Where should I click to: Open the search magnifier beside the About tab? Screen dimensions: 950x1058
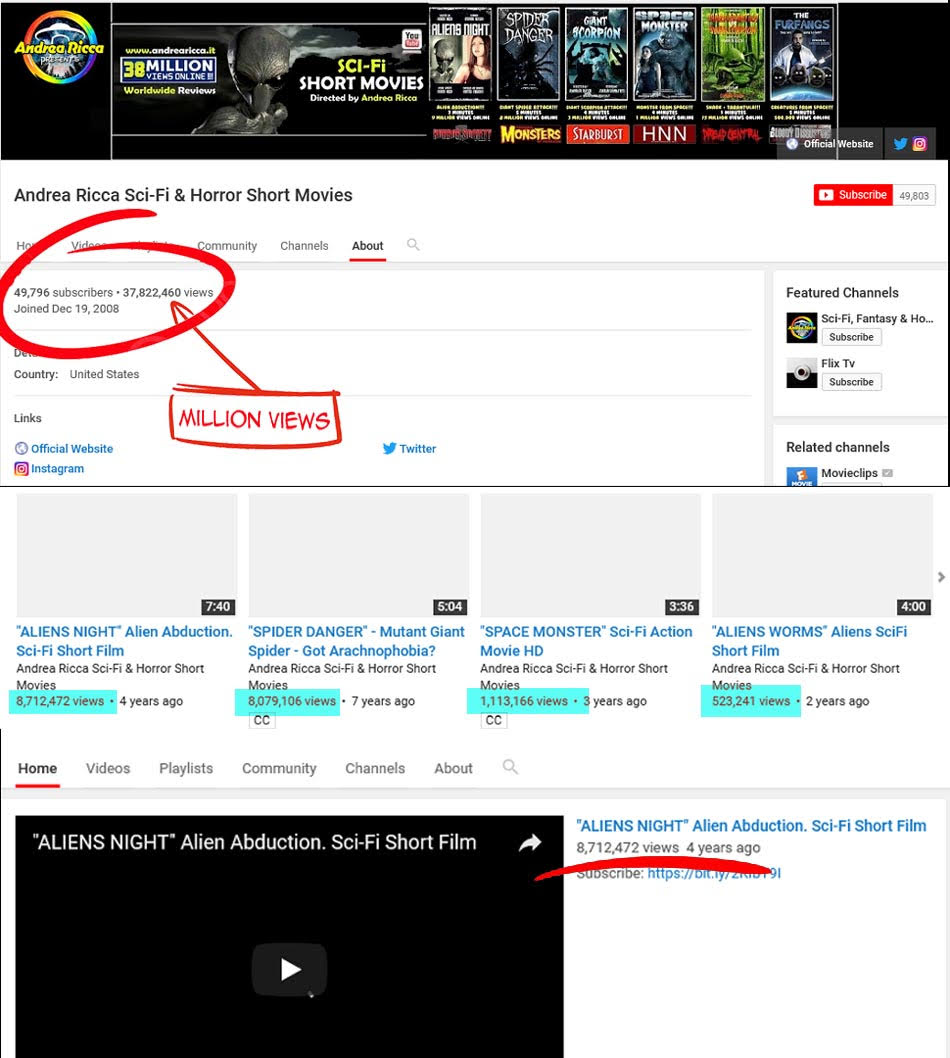point(413,245)
